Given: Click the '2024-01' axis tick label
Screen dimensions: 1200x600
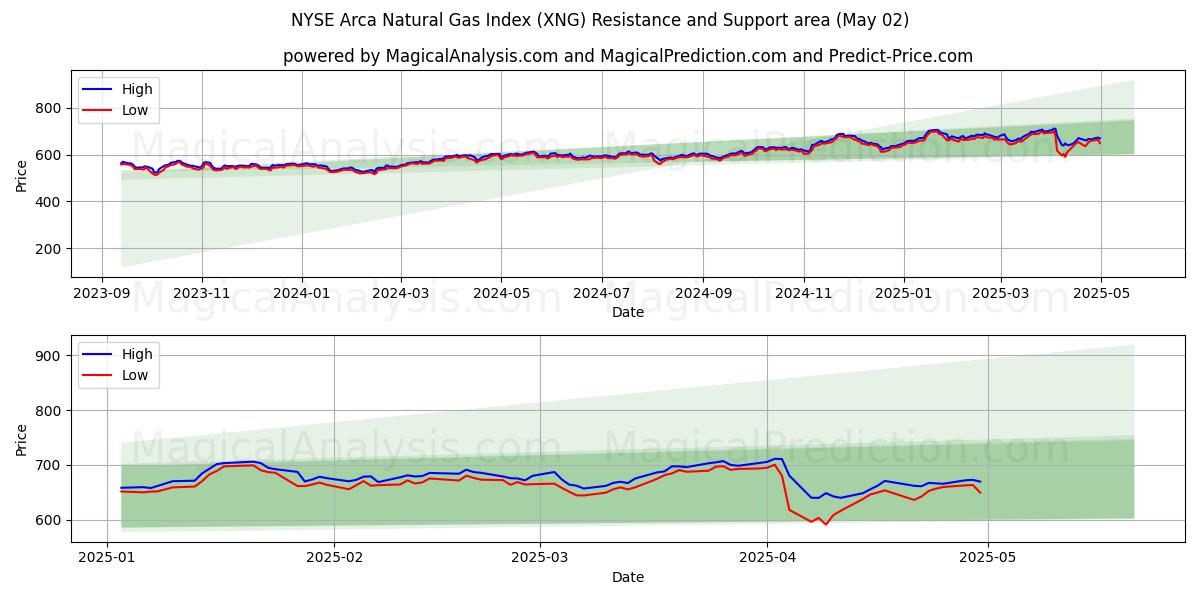Looking at the screenshot, I should (x=302, y=294).
